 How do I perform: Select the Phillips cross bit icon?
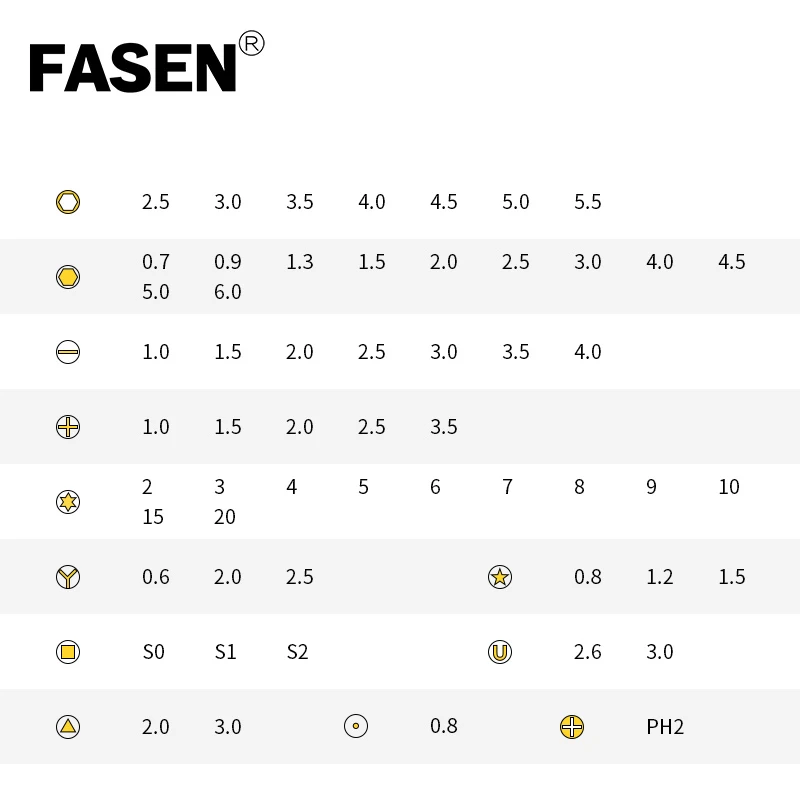pyautogui.click(x=68, y=427)
